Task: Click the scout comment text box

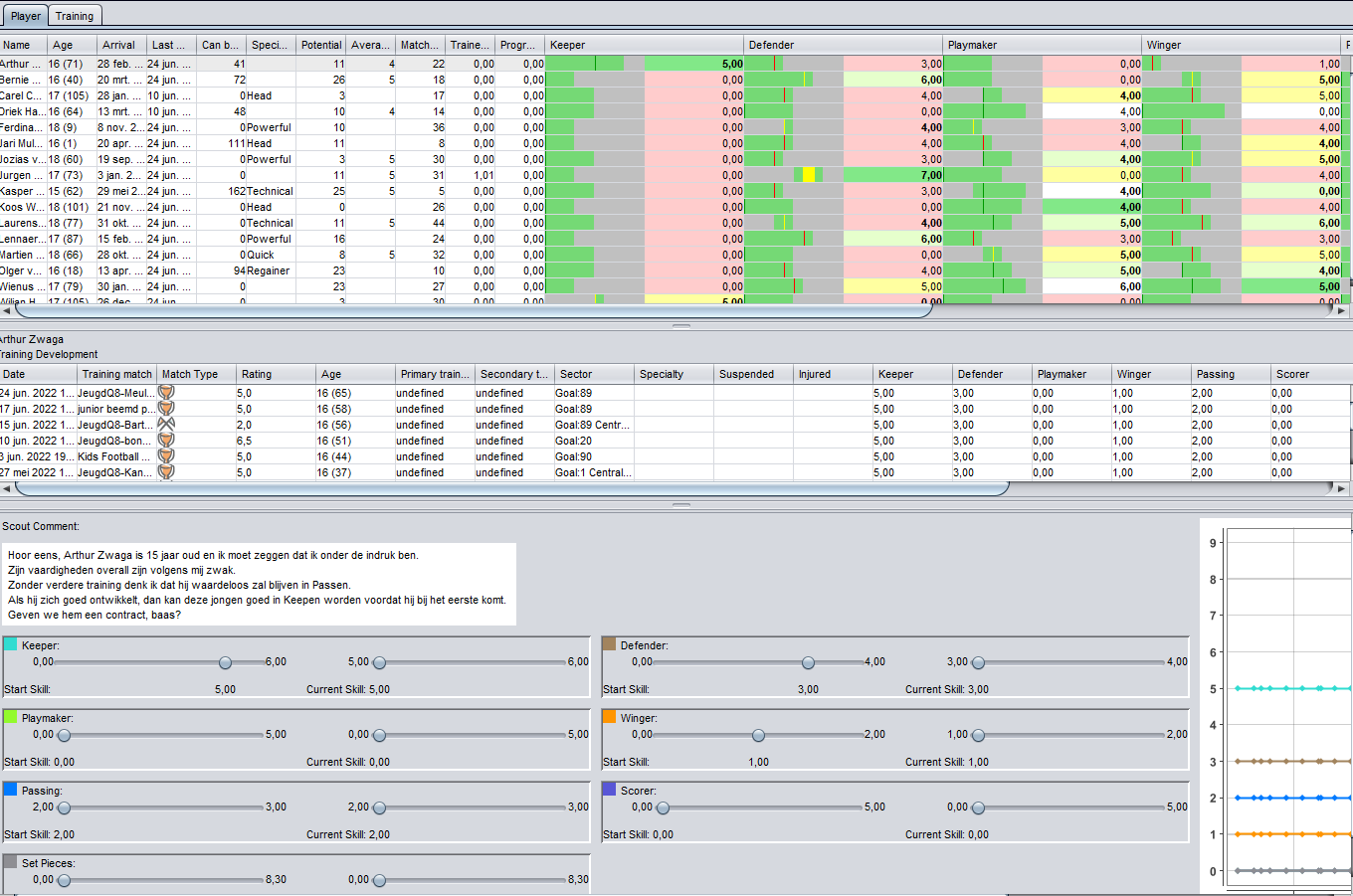Action: (x=259, y=584)
